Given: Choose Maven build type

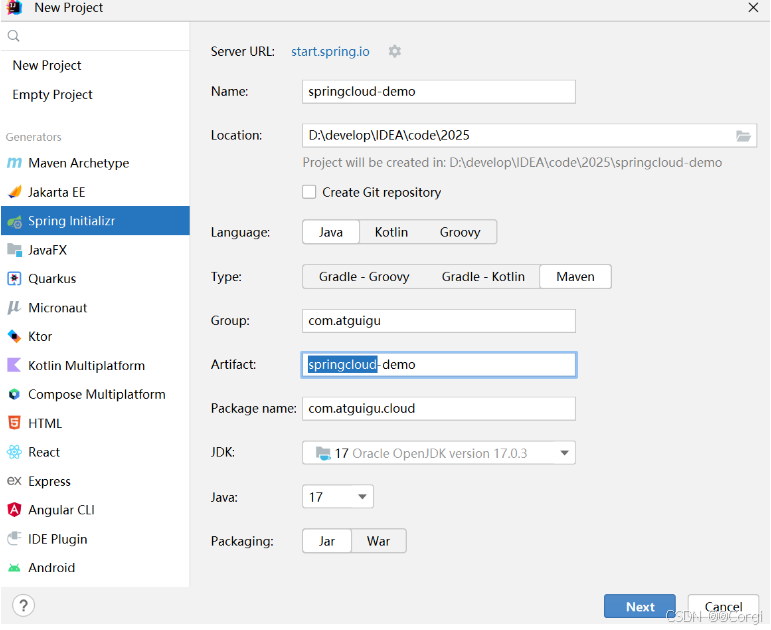Looking at the screenshot, I should [x=575, y=276].
